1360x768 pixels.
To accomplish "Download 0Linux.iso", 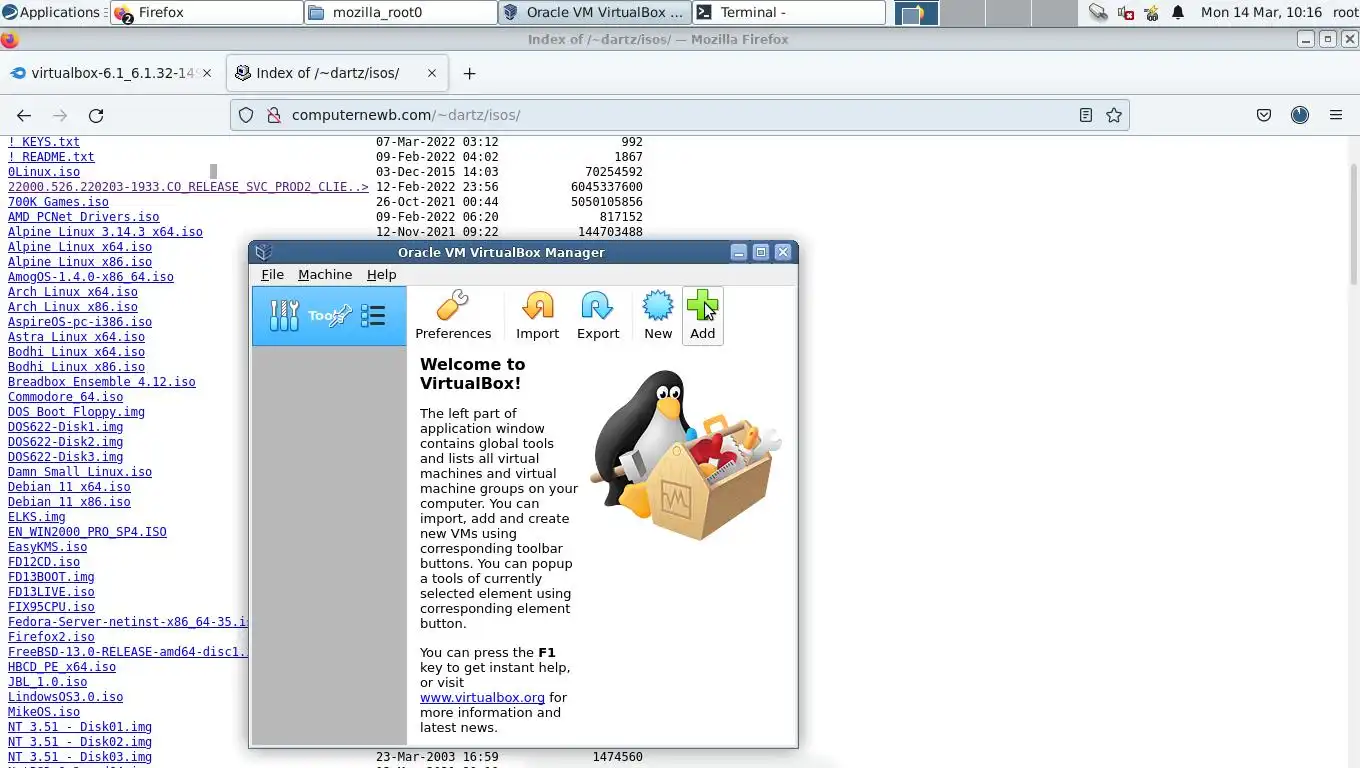I will point(44,172).
